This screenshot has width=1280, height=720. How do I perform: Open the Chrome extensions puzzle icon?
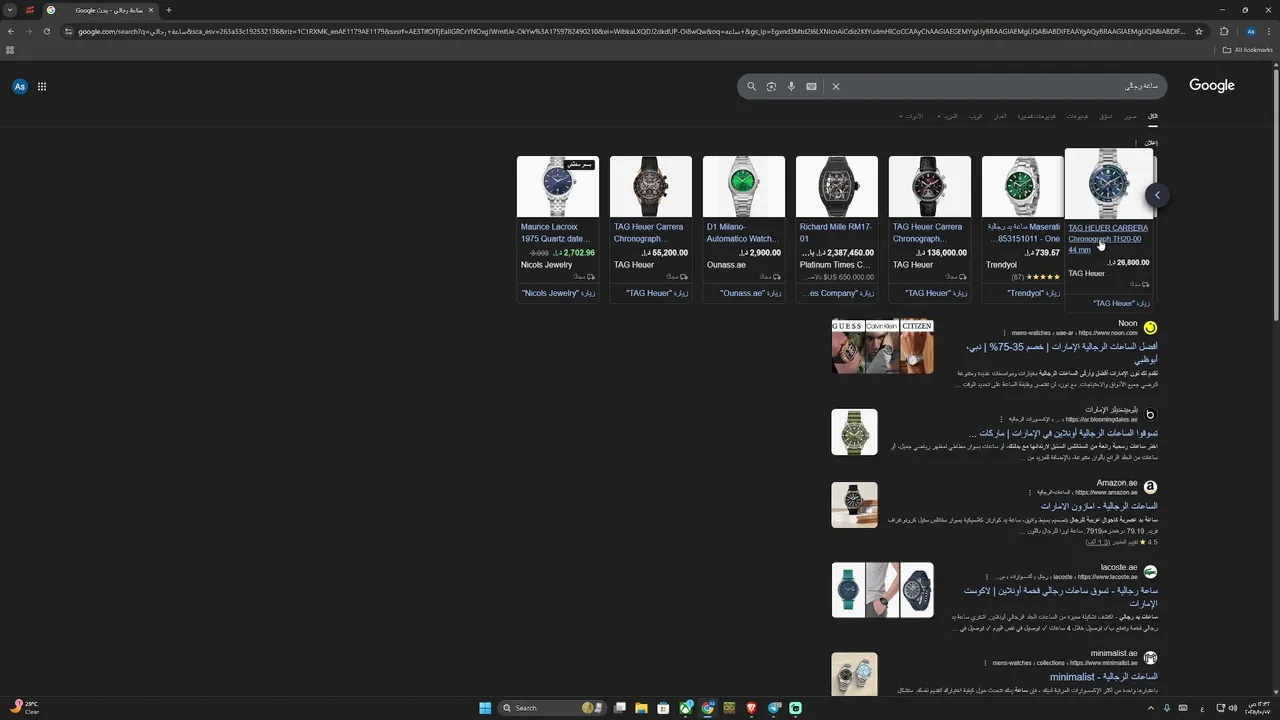click(1224, 31)
